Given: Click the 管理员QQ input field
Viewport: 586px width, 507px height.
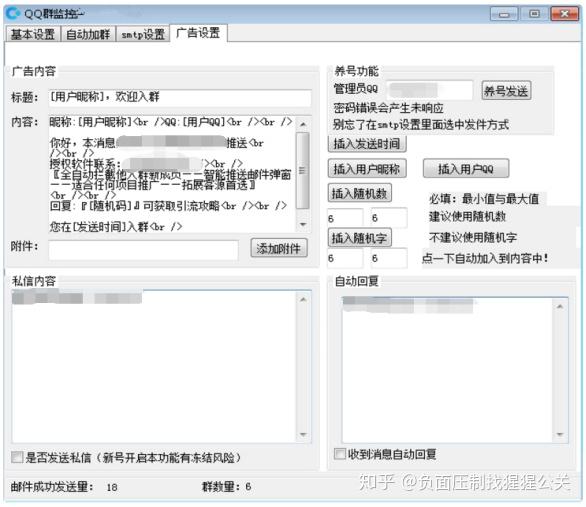Looking at the screenshot, I should click(429, 90).
